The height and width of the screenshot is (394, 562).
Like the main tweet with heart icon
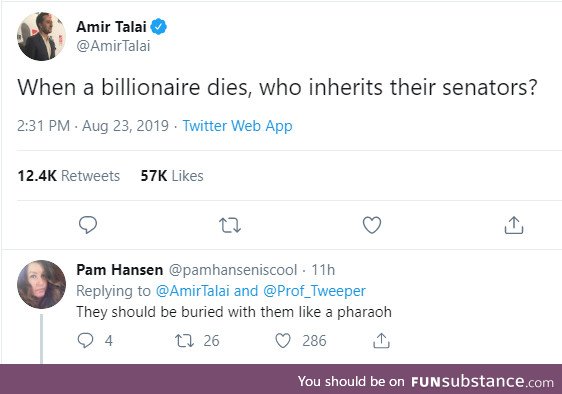372,225
